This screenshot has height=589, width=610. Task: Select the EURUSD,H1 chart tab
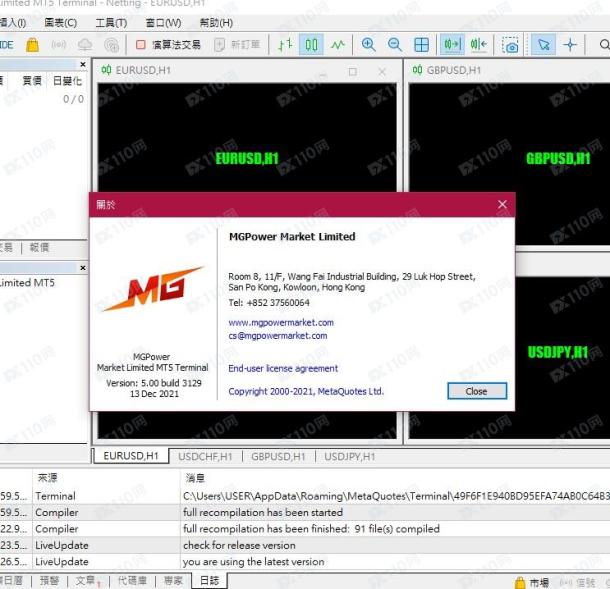click(131, 456)
